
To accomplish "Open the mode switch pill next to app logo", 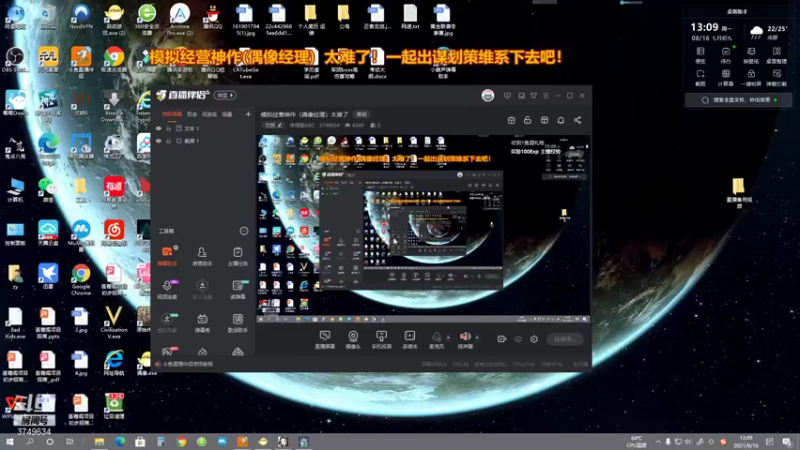I will (x=225, y=95).
